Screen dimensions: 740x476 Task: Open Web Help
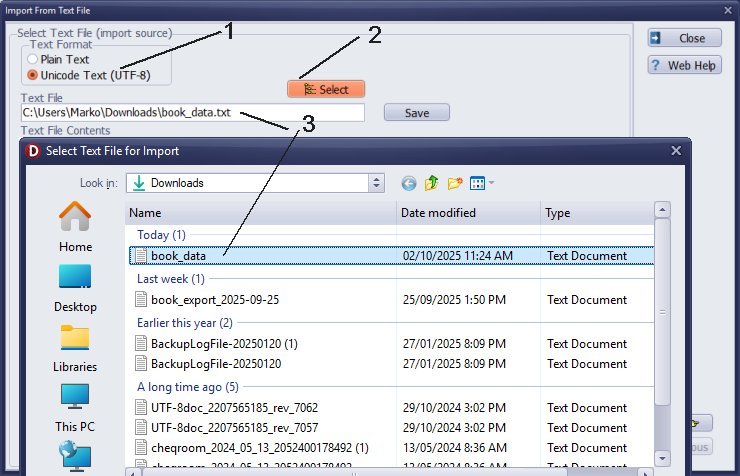(x=684, y=65)
